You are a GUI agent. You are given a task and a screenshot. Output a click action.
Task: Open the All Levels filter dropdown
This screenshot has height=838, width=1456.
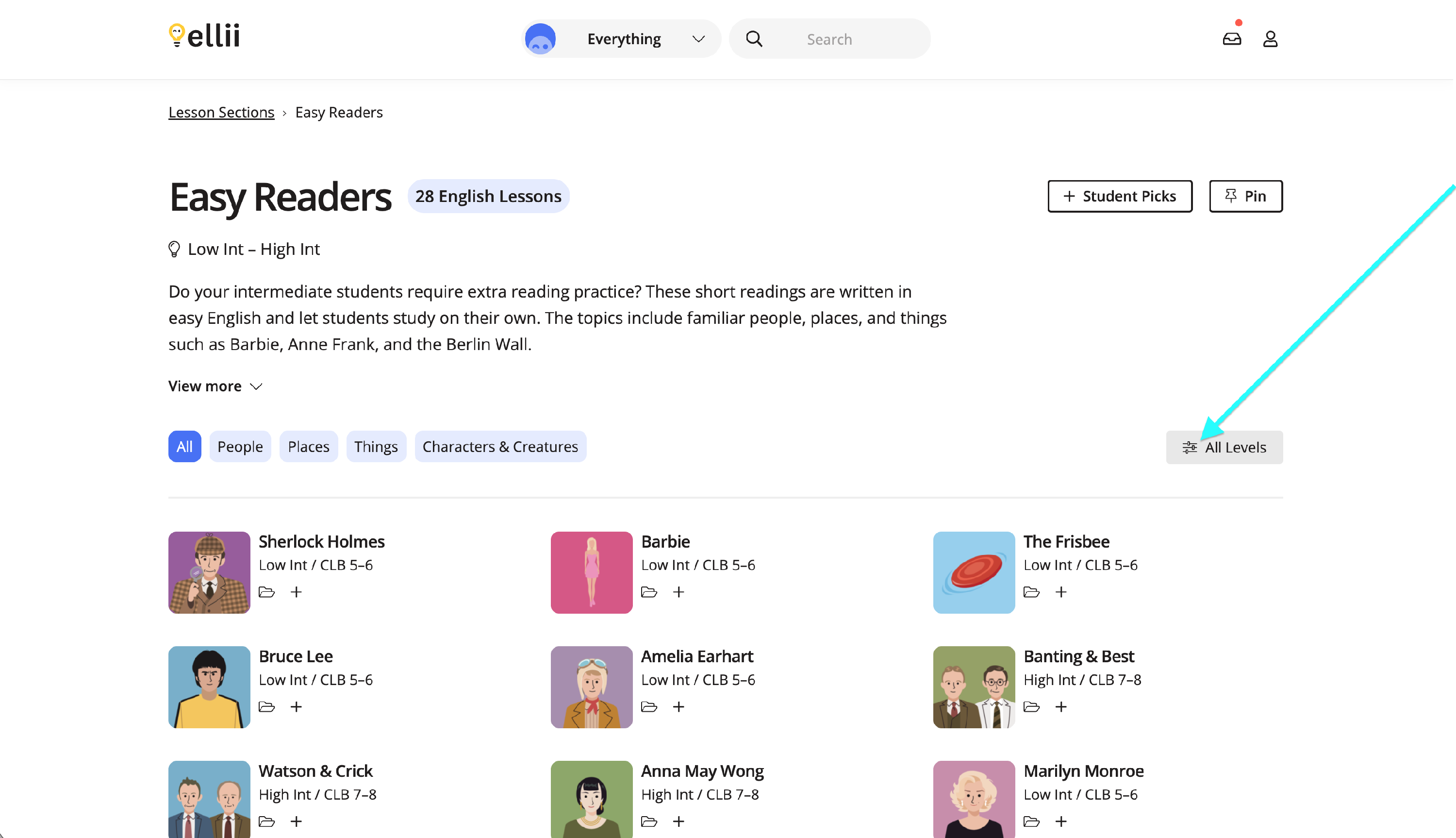[1224, 447]
